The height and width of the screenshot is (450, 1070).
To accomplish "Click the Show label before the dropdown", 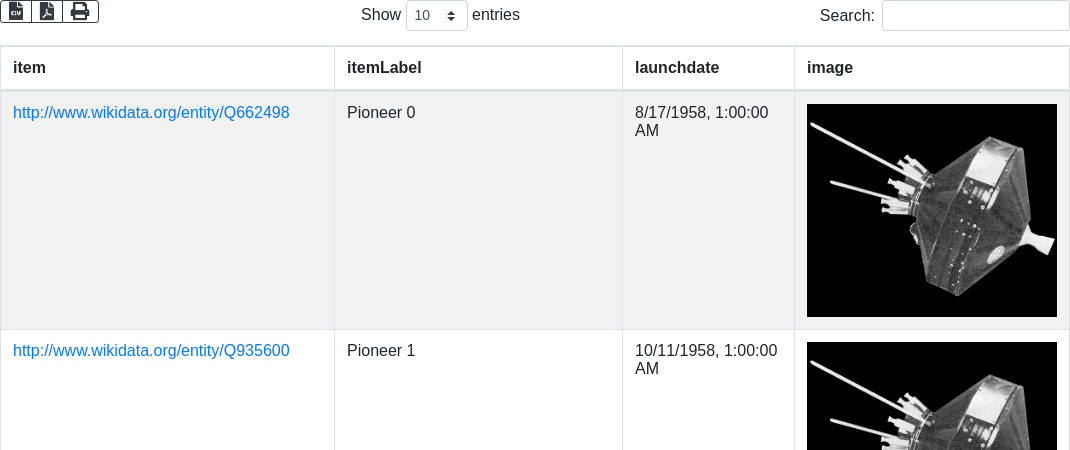I will click(380, 15).
